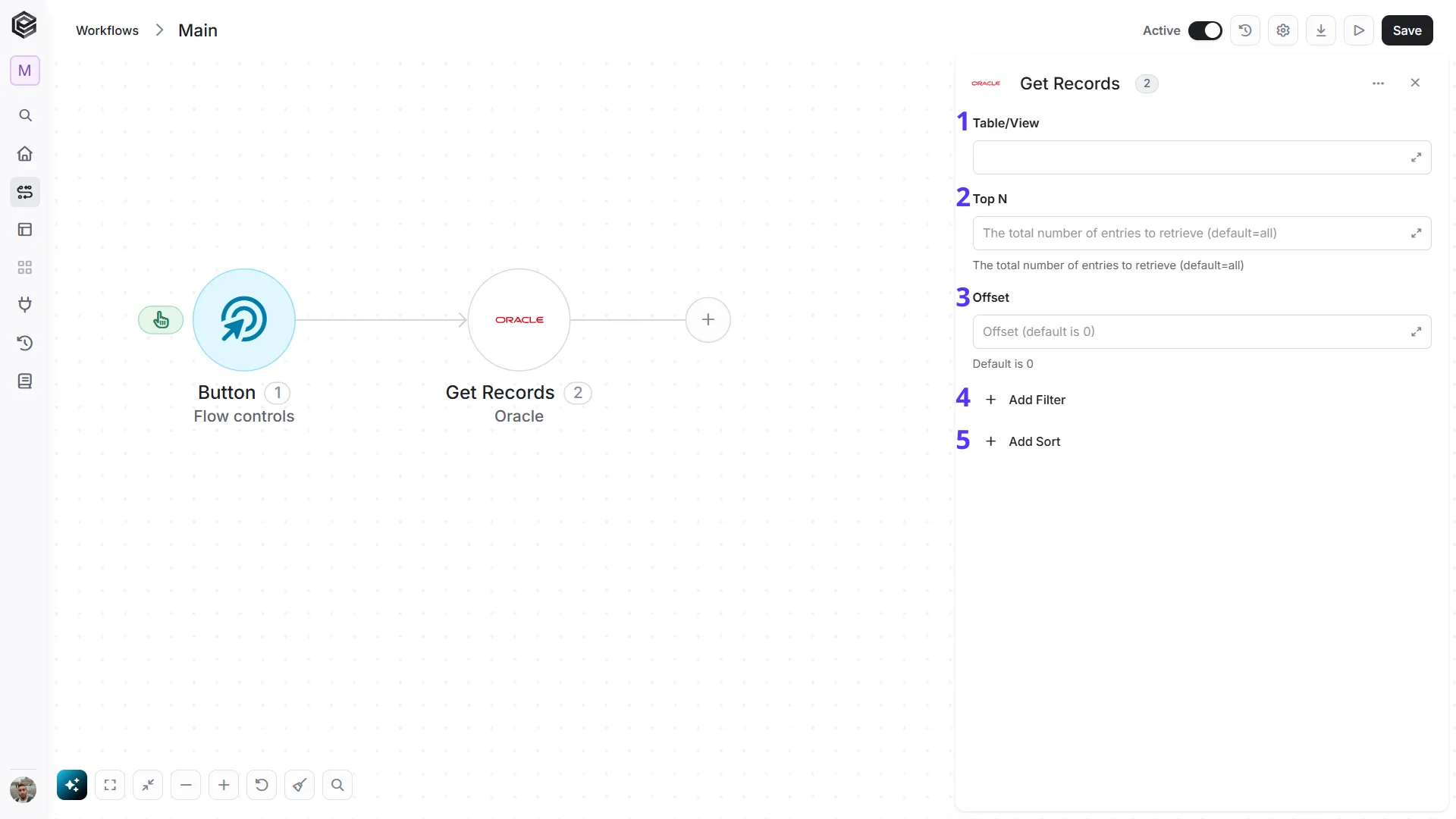Viewport: 1456px width, 819px height.
Task: Open the logs document sidebar icon
Action: pyautogui.click(x=25, y=381)
